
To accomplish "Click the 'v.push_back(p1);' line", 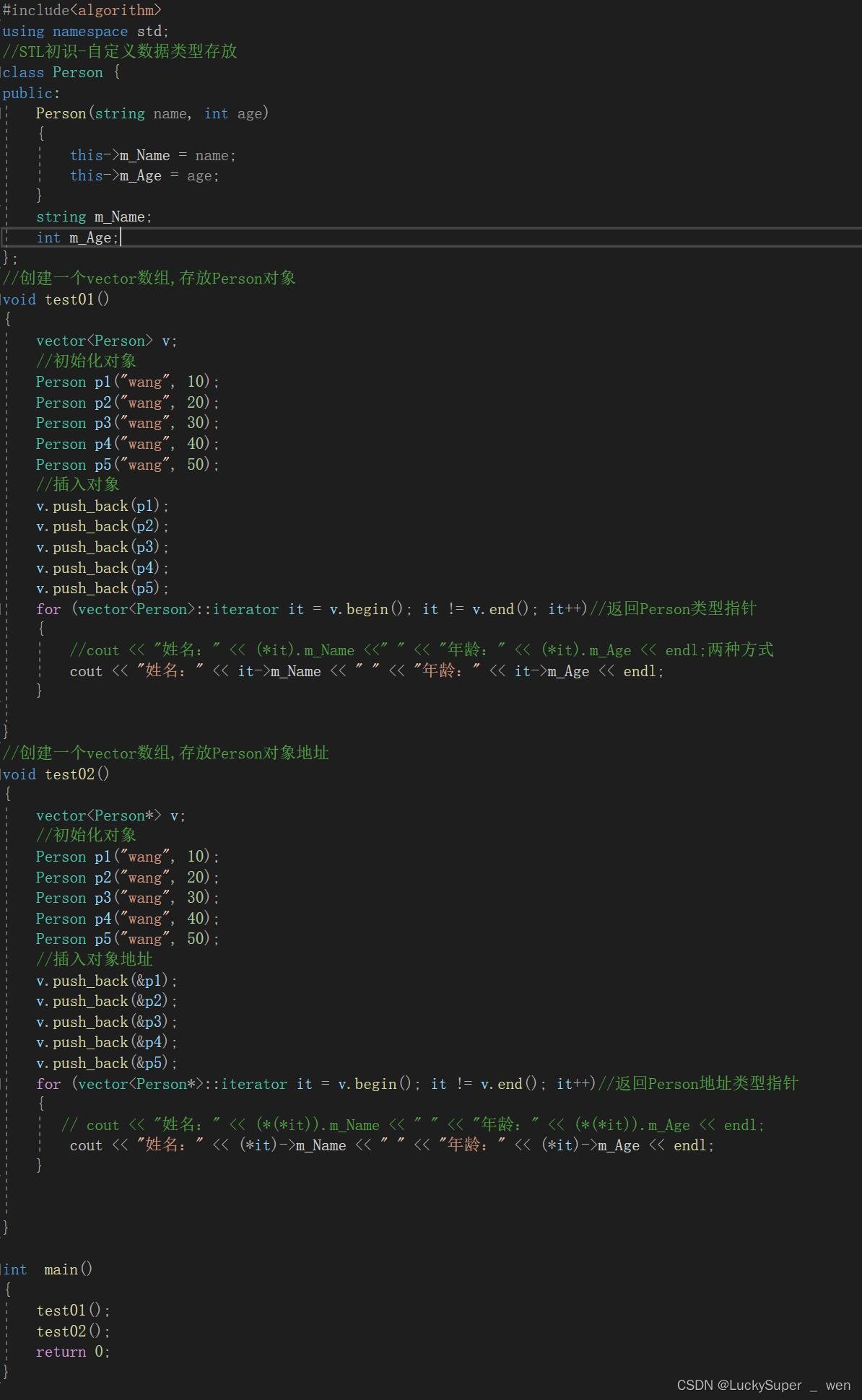I will point(103,506).
